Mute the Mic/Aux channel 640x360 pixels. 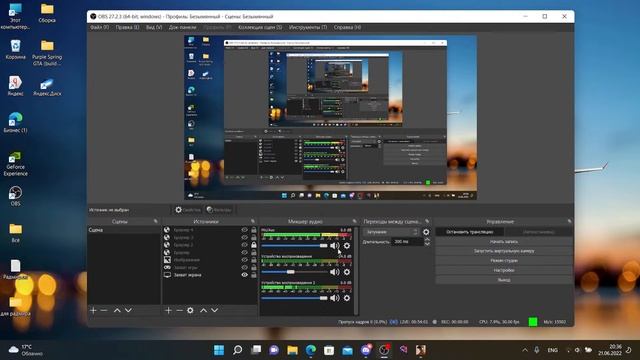[x=334, y=246]
